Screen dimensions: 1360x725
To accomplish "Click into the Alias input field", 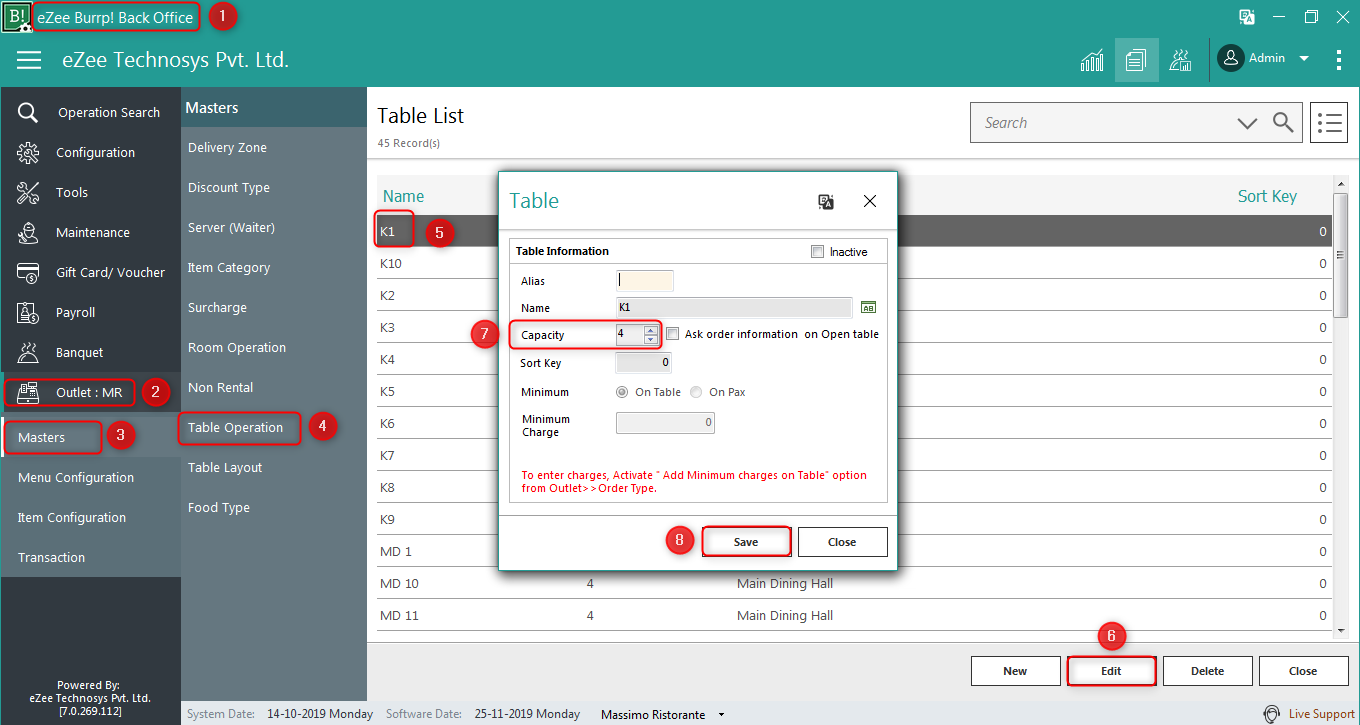I will [645, 281].
